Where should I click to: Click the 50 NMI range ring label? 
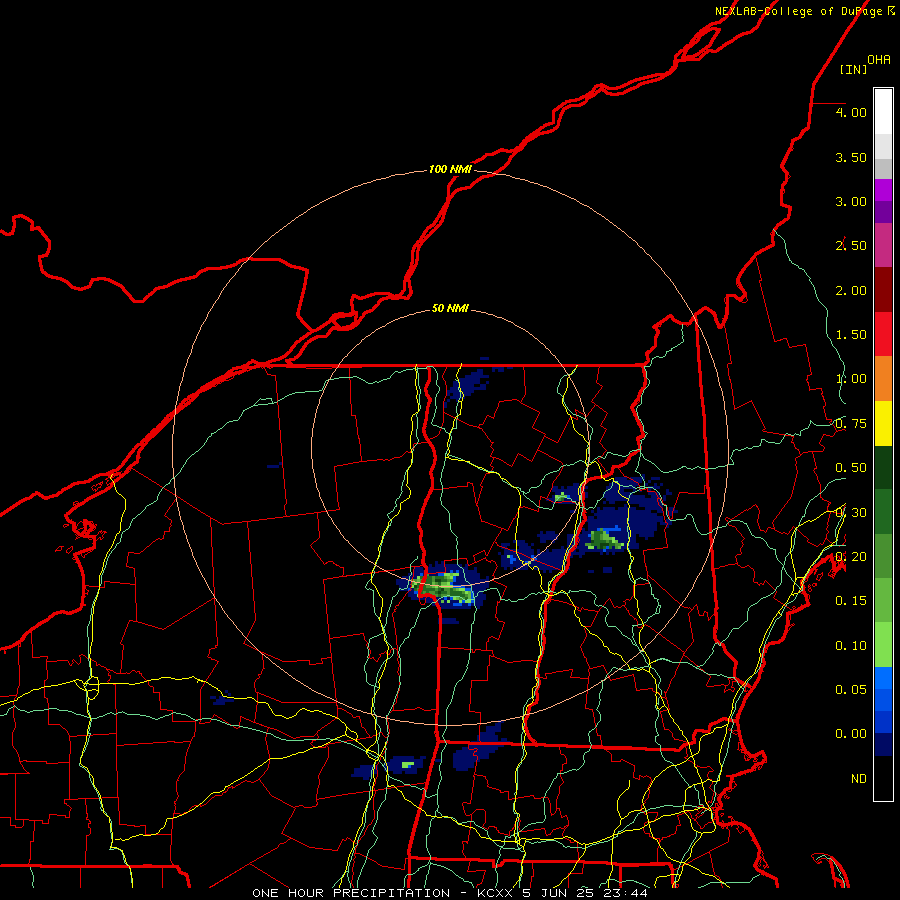point(450,308)
